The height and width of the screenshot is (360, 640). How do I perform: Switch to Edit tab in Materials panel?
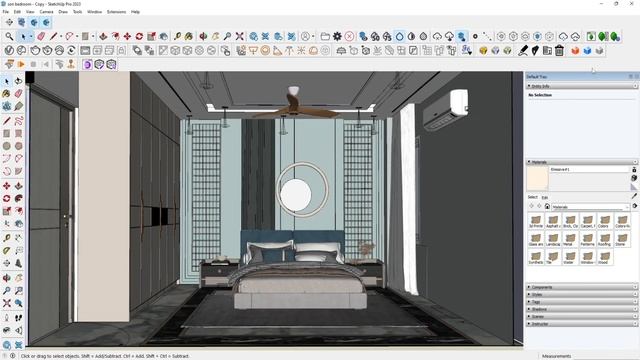click(x=544, y=197)
